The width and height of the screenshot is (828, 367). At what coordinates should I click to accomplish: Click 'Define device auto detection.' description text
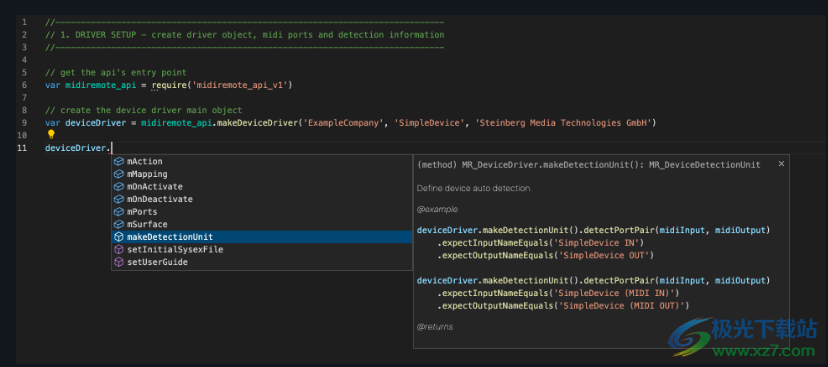474,188
